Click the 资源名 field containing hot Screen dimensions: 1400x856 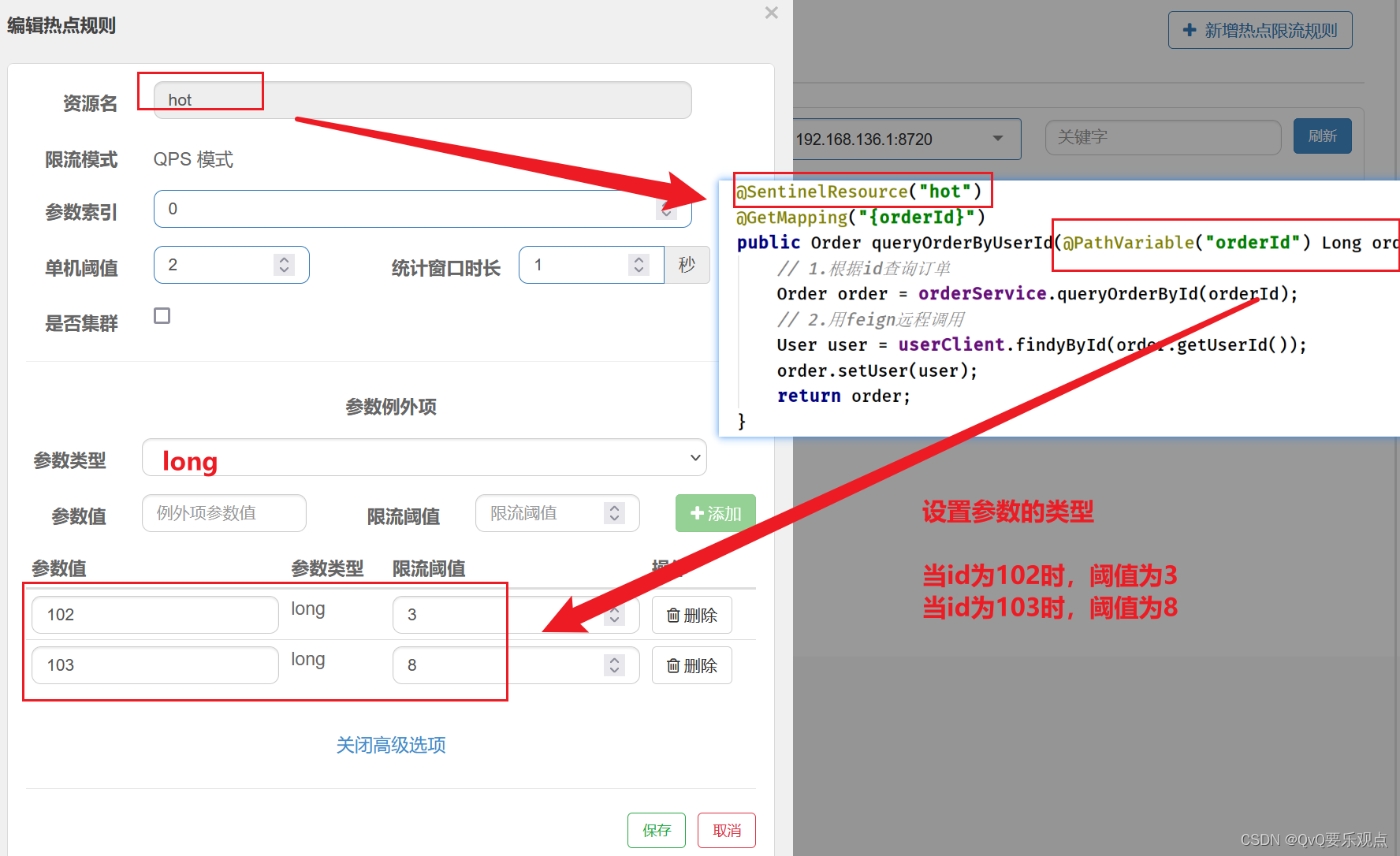[423, 100]
